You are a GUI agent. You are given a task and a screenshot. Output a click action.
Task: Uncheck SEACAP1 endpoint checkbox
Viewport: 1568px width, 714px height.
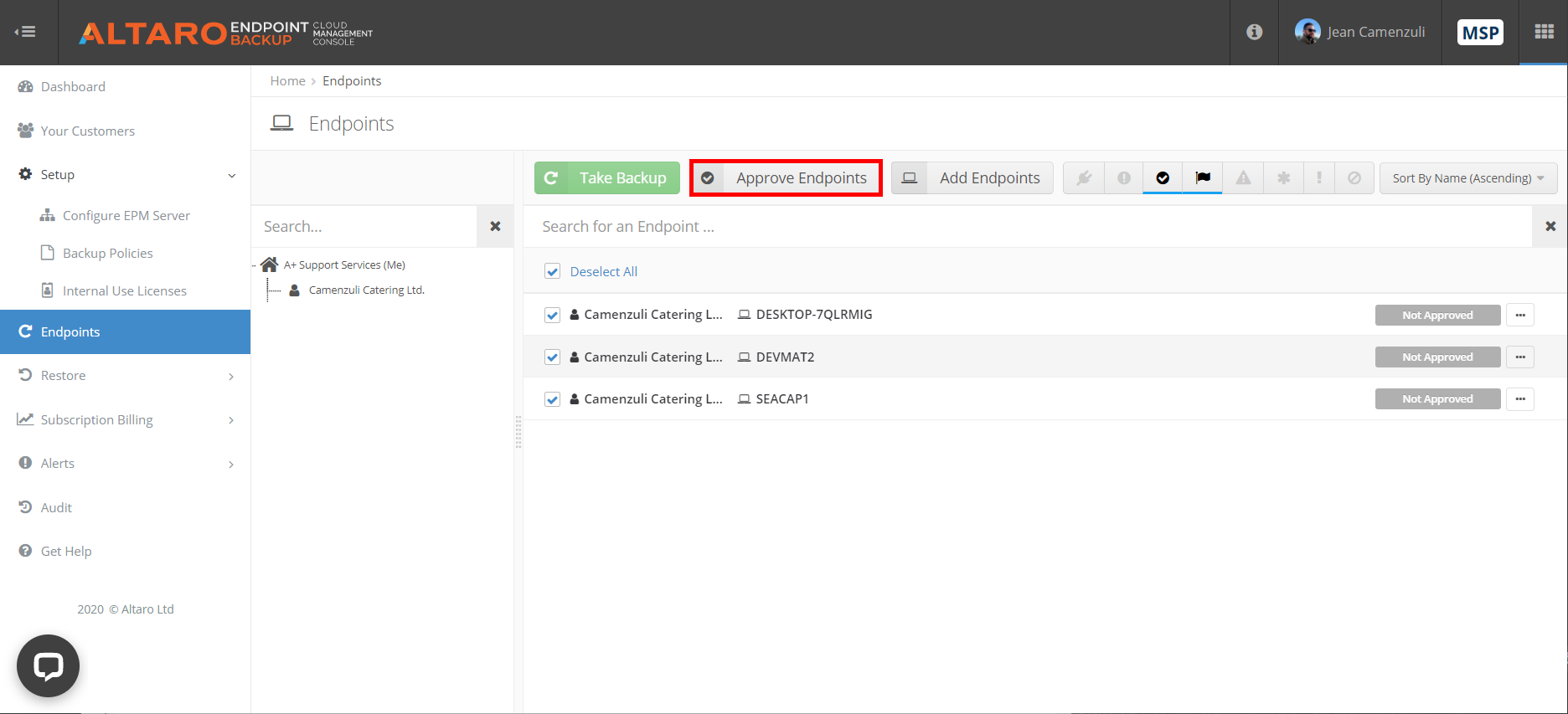click(552, 399)
